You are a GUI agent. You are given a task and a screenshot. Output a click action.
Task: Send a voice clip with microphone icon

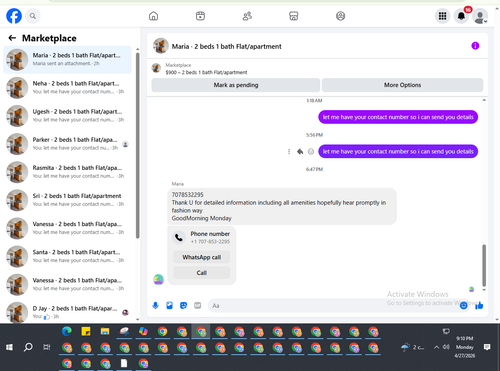156,305
